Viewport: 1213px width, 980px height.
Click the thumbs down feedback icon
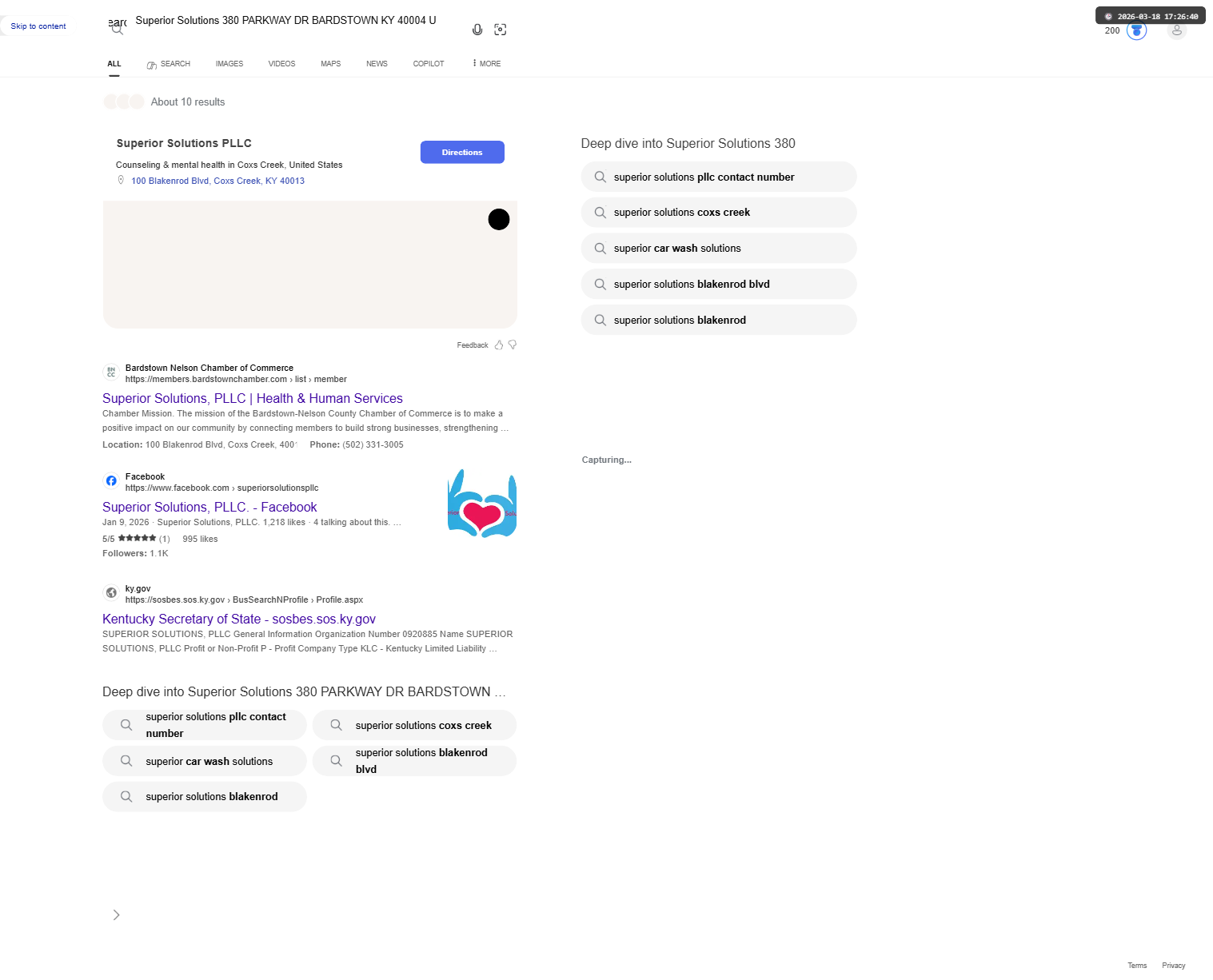point(513,345)
